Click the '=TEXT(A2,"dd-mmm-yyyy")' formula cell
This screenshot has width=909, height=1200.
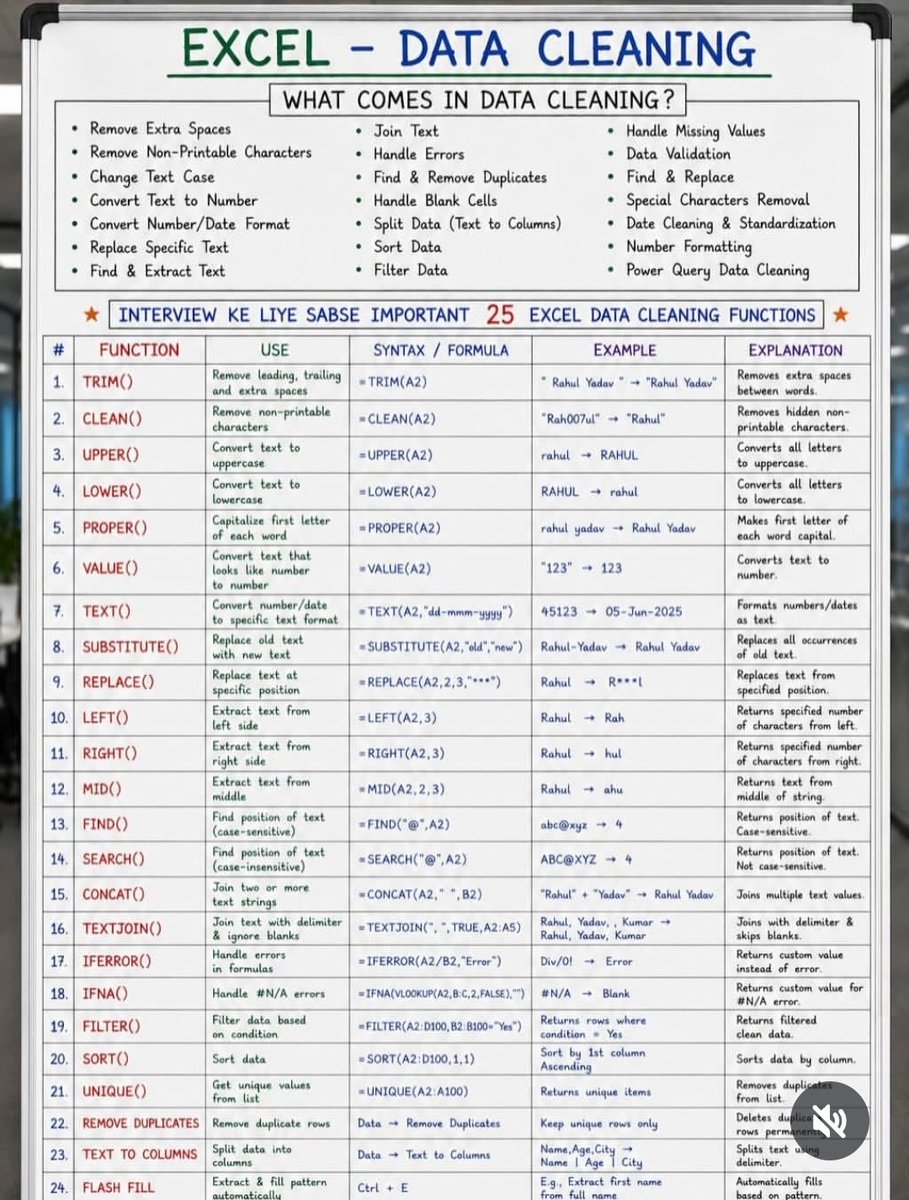click(x=440, y=612)
